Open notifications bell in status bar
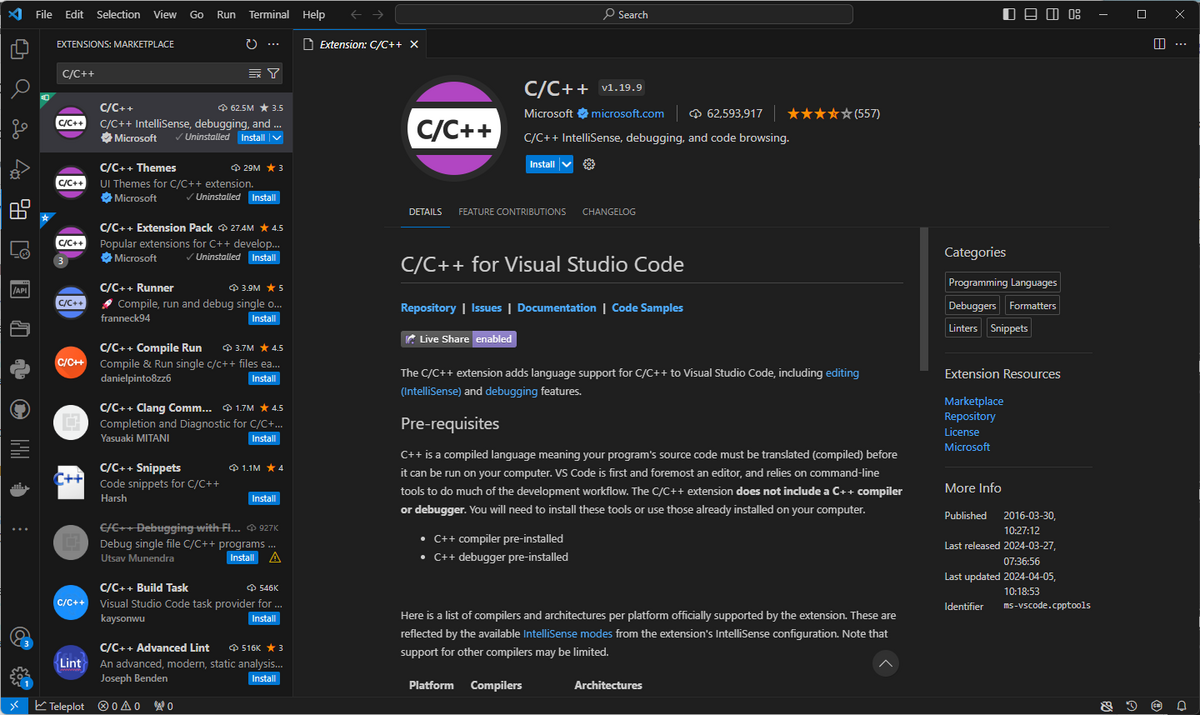Screen dimensions: 1200x715 click(1182, 706)
